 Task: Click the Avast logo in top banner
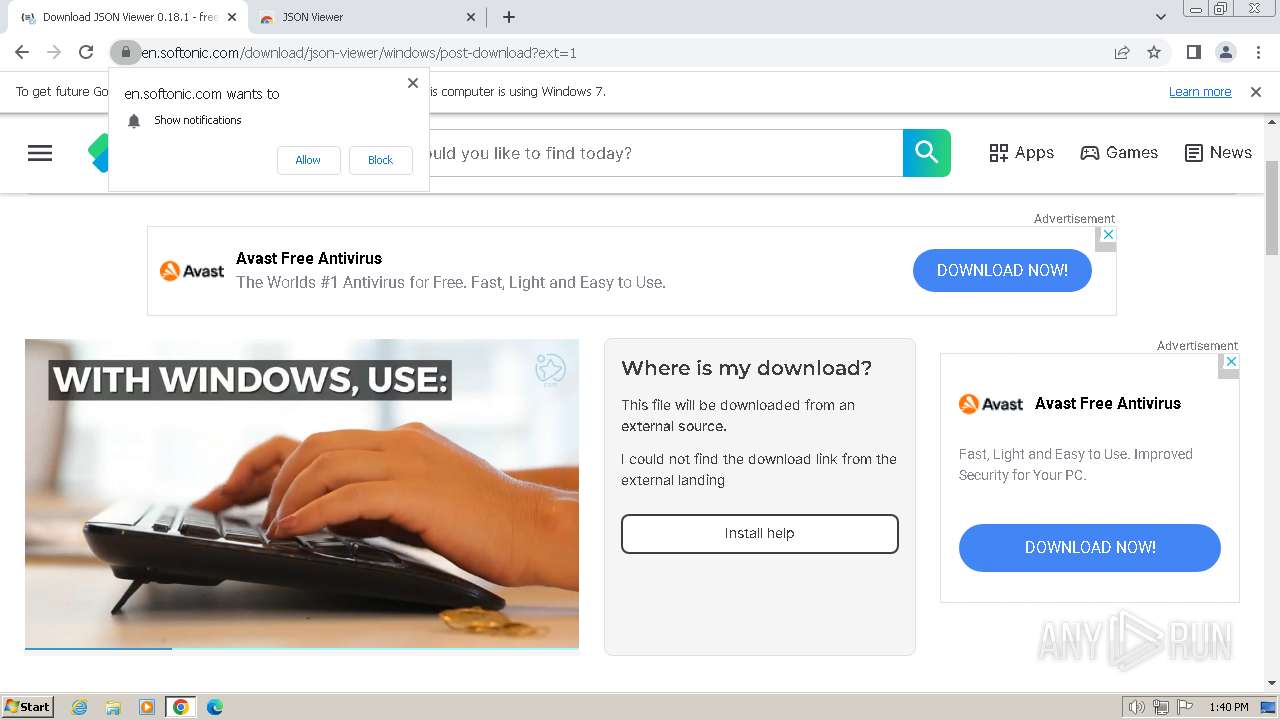[192, 271]
